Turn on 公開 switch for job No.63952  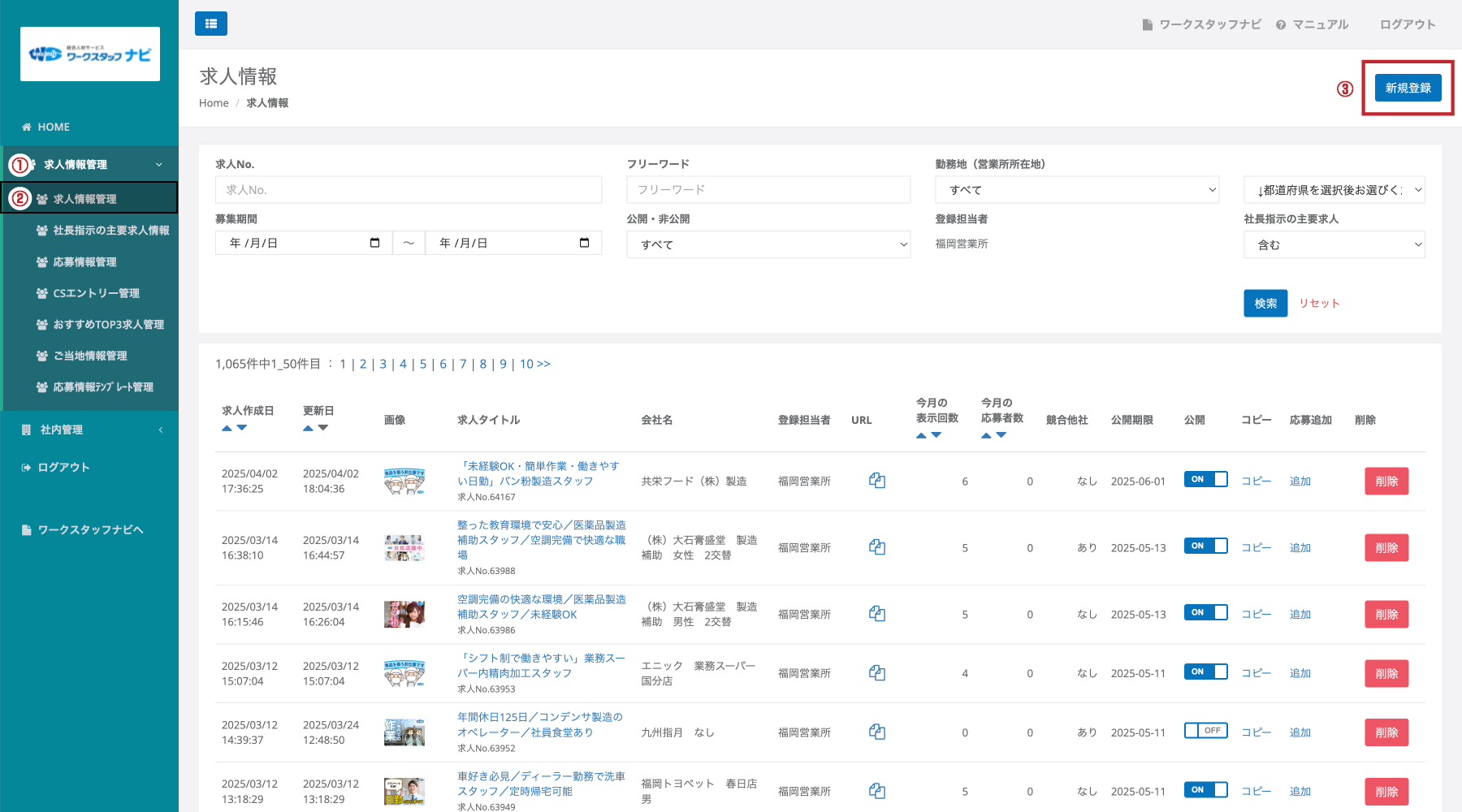pyautogui.click(x=1205, y=731)
